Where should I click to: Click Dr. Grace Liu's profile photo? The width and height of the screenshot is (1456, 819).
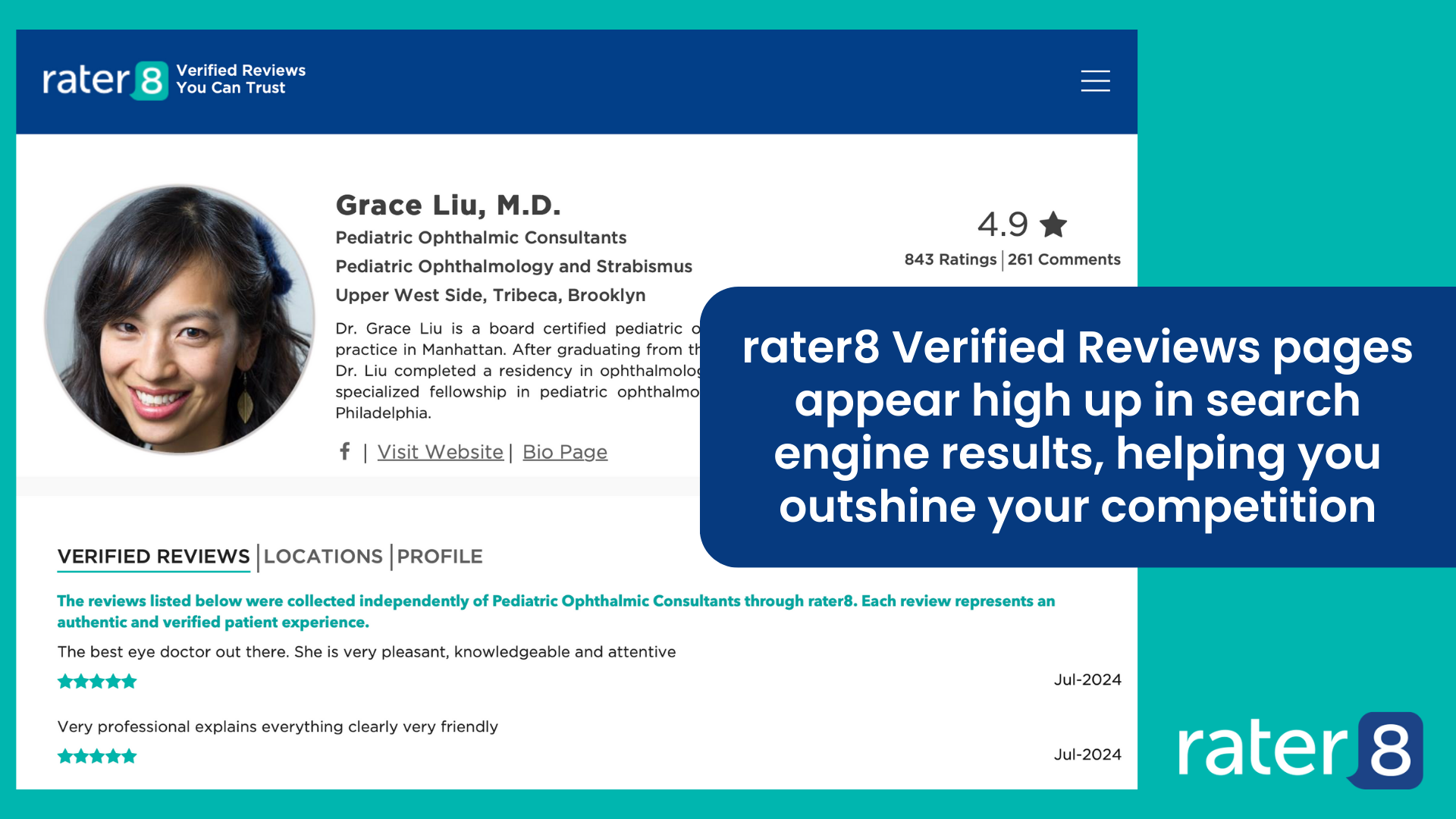click(180, 319)
